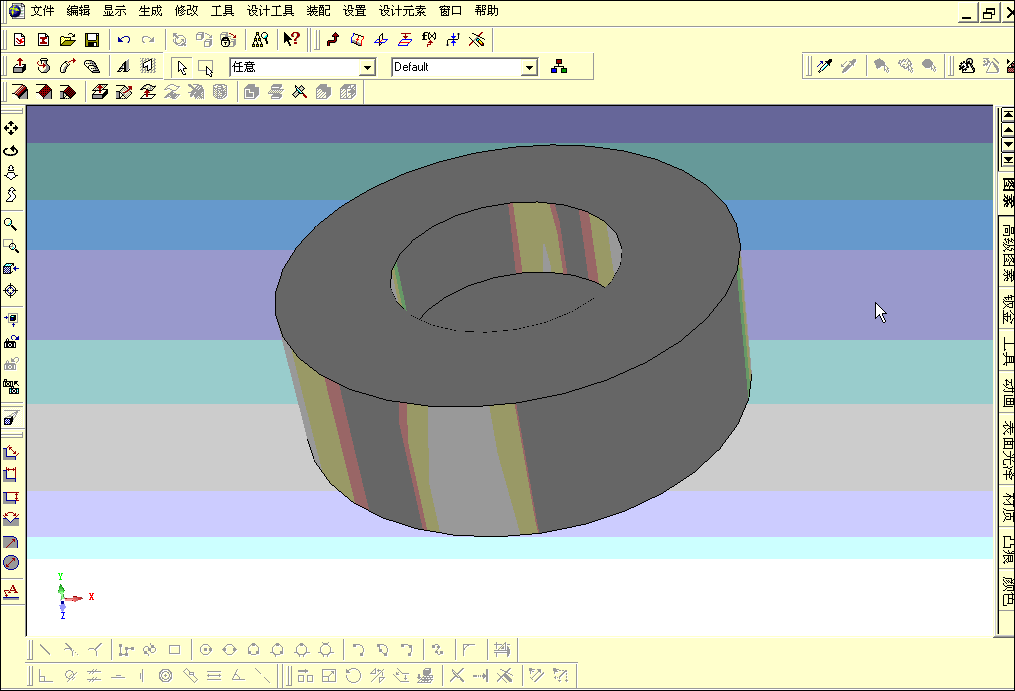Select the angle dimension constraint icon

pyautogui.click(x=238, y=676)
